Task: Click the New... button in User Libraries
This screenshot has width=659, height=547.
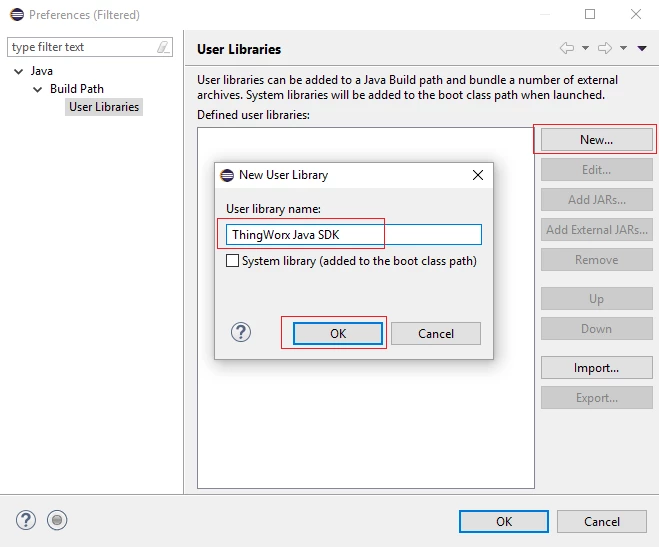Action: pyautogui.click(x=596, y=139)
